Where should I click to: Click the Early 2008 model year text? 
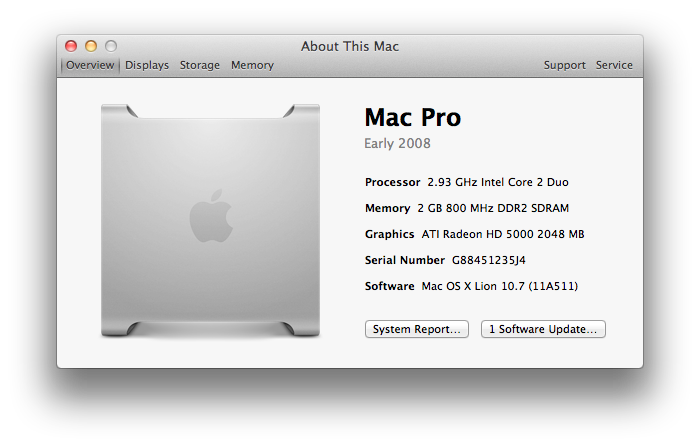point(398,143)
